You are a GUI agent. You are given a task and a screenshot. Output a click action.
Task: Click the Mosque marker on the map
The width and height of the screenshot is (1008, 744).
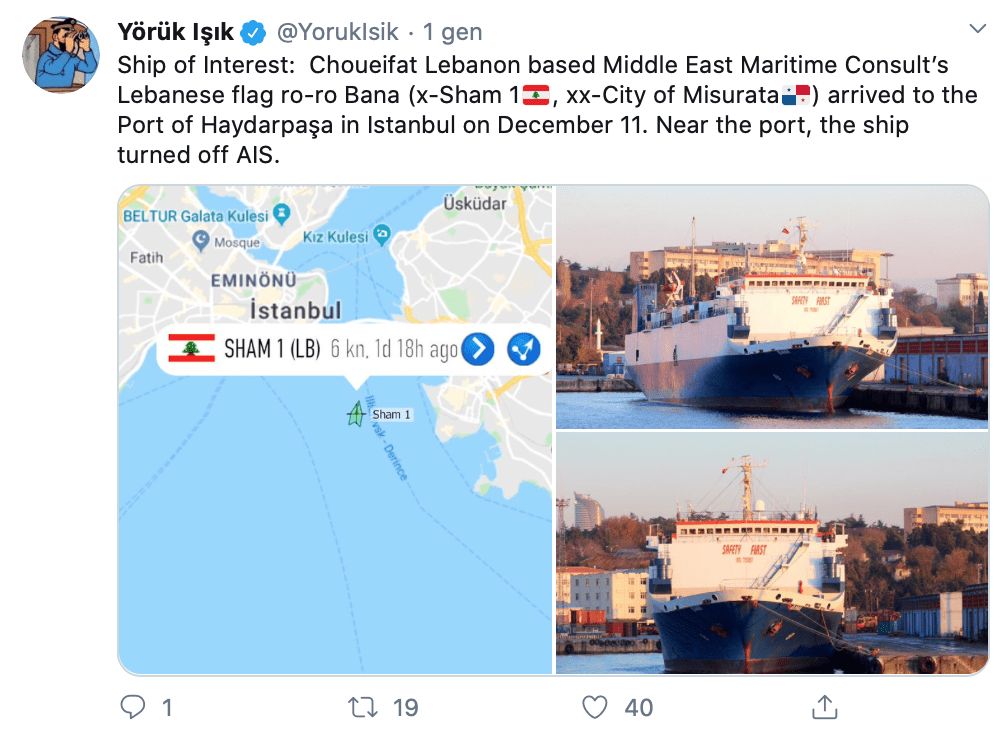(201, 240)
